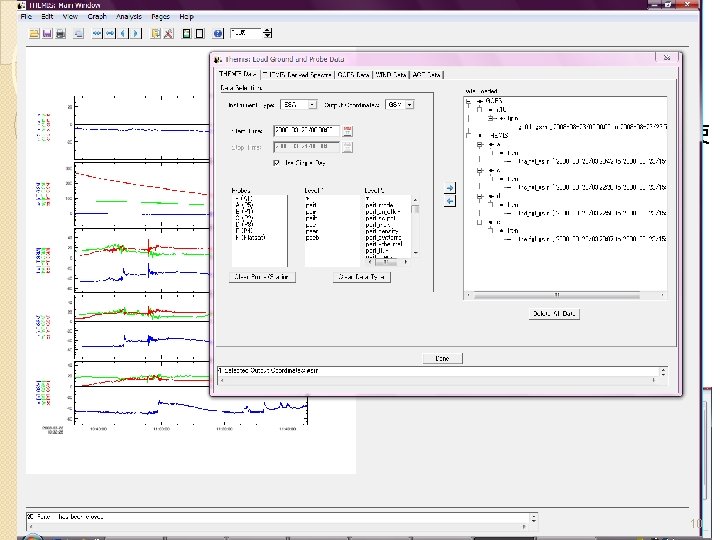Remove selection with left arrow button

click(x=450, y=200)
